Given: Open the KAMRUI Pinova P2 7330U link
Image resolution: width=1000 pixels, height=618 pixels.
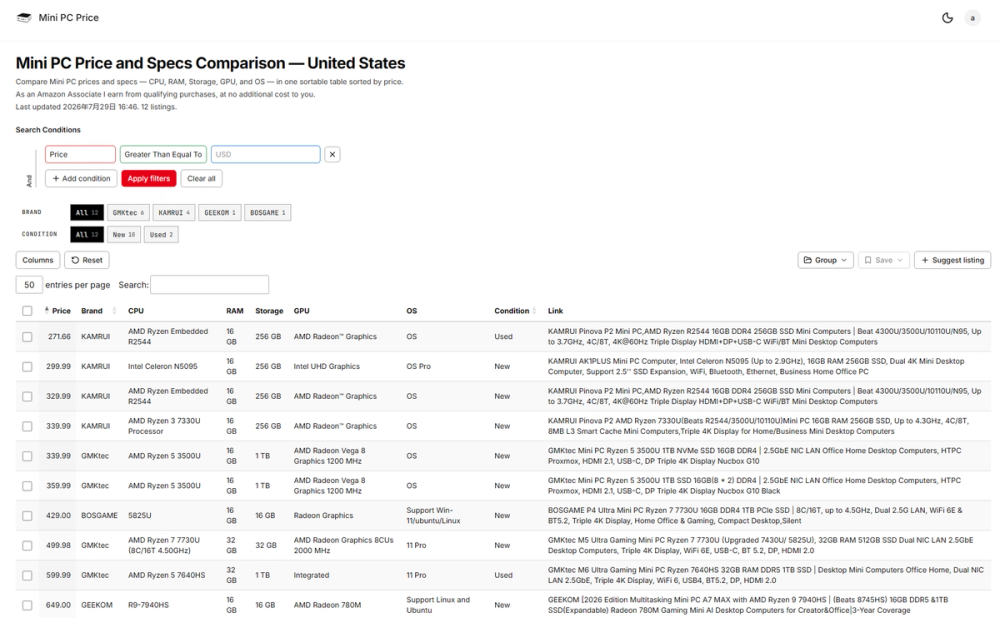Looking at the screenshot, I should point(758,426).
